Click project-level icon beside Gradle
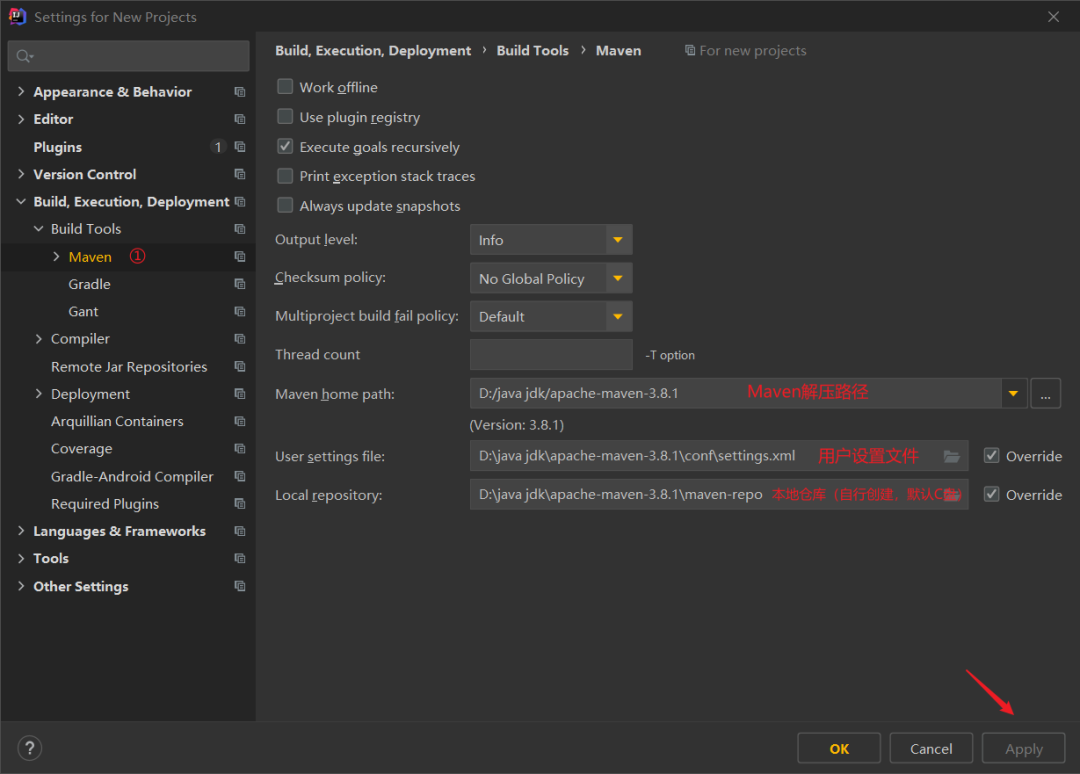Screen dimensions: 1080x774 [x=240, y=284]
